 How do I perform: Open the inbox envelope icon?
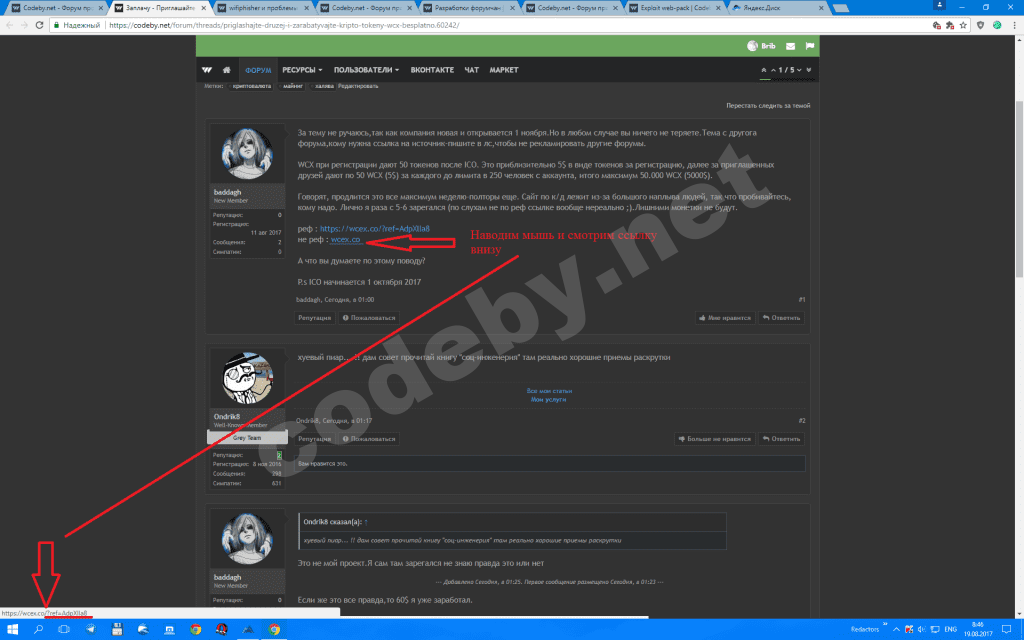(x=790, y=46)
